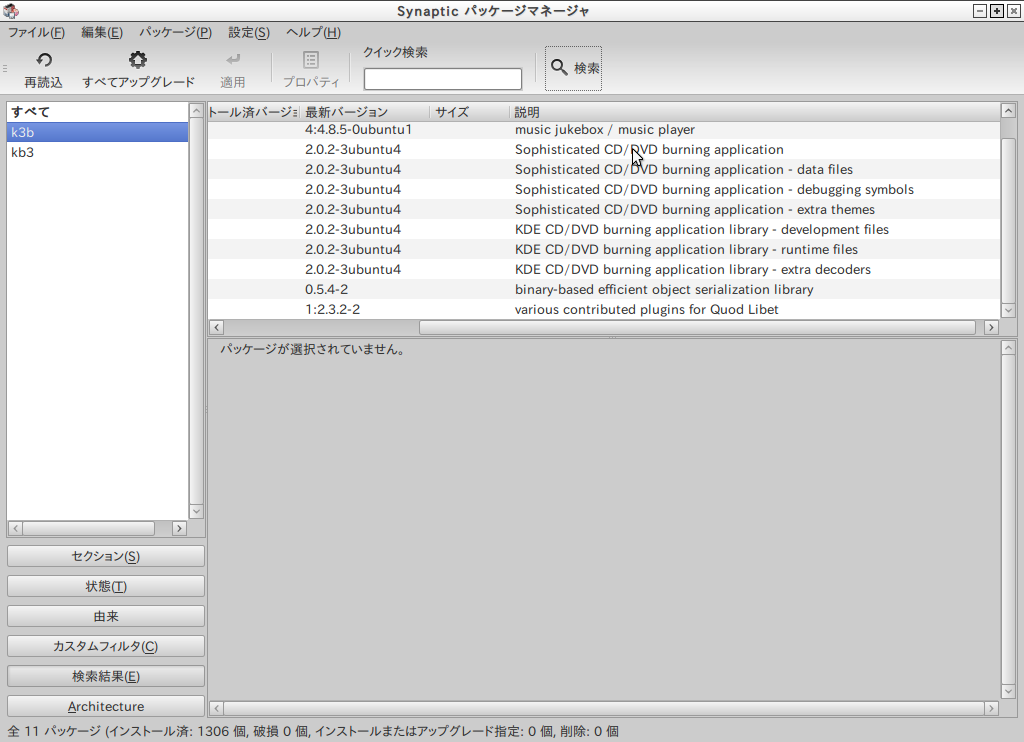Select the music jukebox / music player row

(x=604, y=129)
